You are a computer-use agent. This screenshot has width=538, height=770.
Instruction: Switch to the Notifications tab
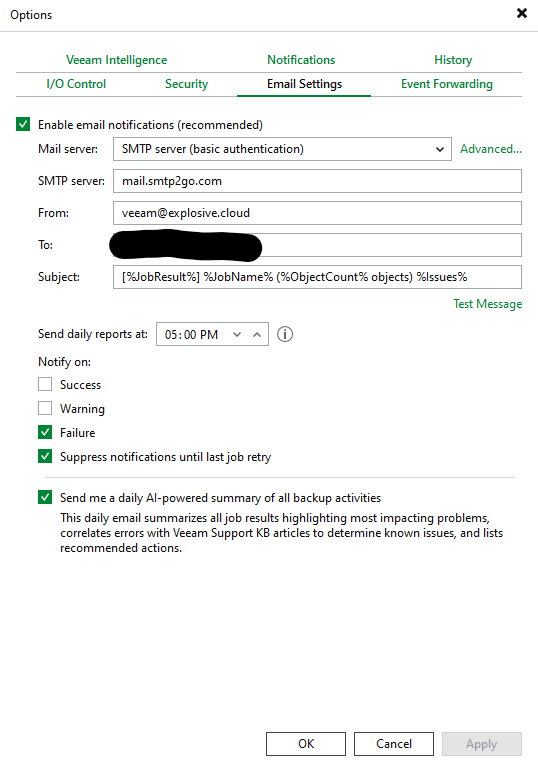click(x=301, y=60)
